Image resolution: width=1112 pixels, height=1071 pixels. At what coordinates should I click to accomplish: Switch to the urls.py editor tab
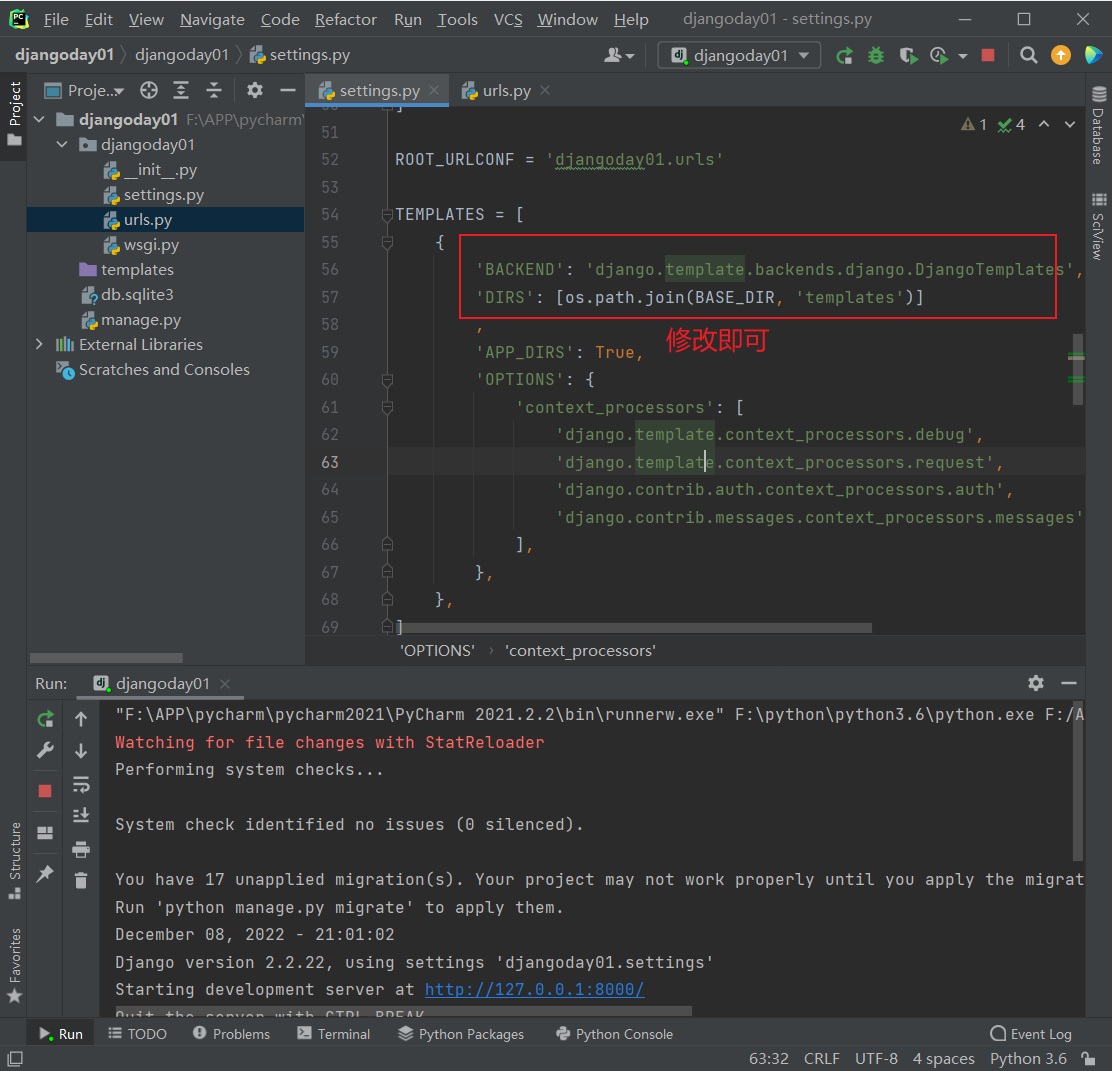(x=506, y=91)
